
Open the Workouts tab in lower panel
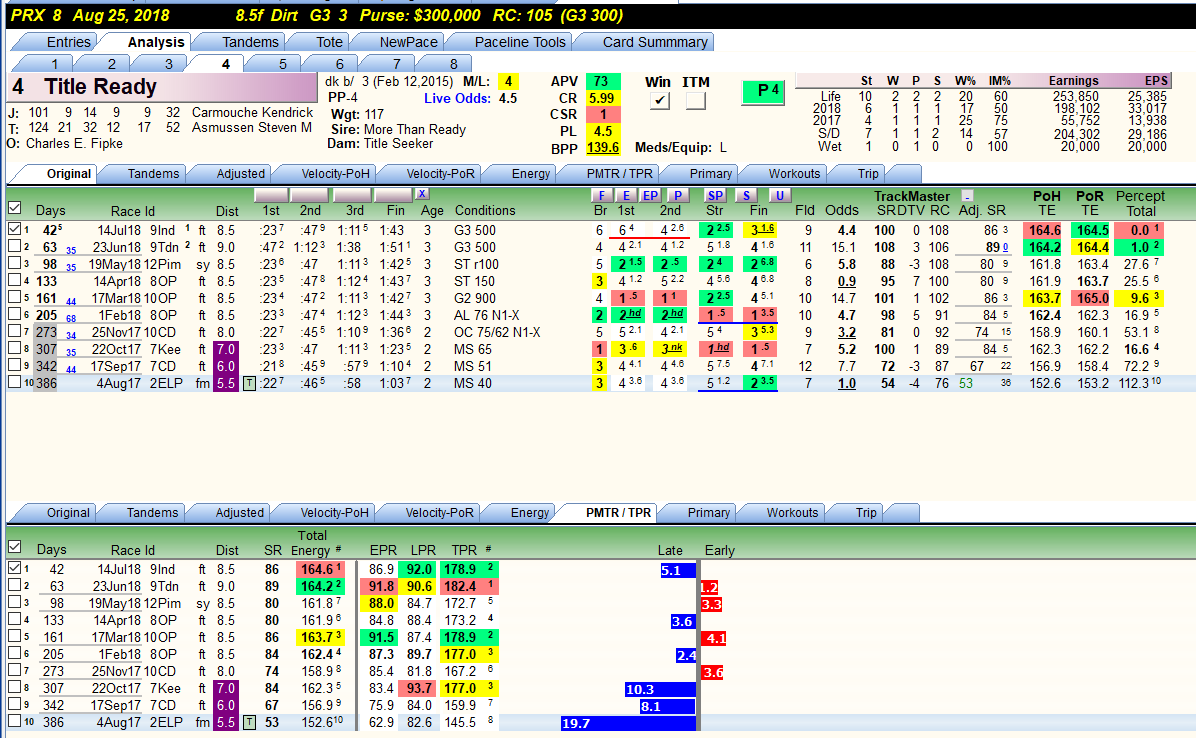(792, 513)
